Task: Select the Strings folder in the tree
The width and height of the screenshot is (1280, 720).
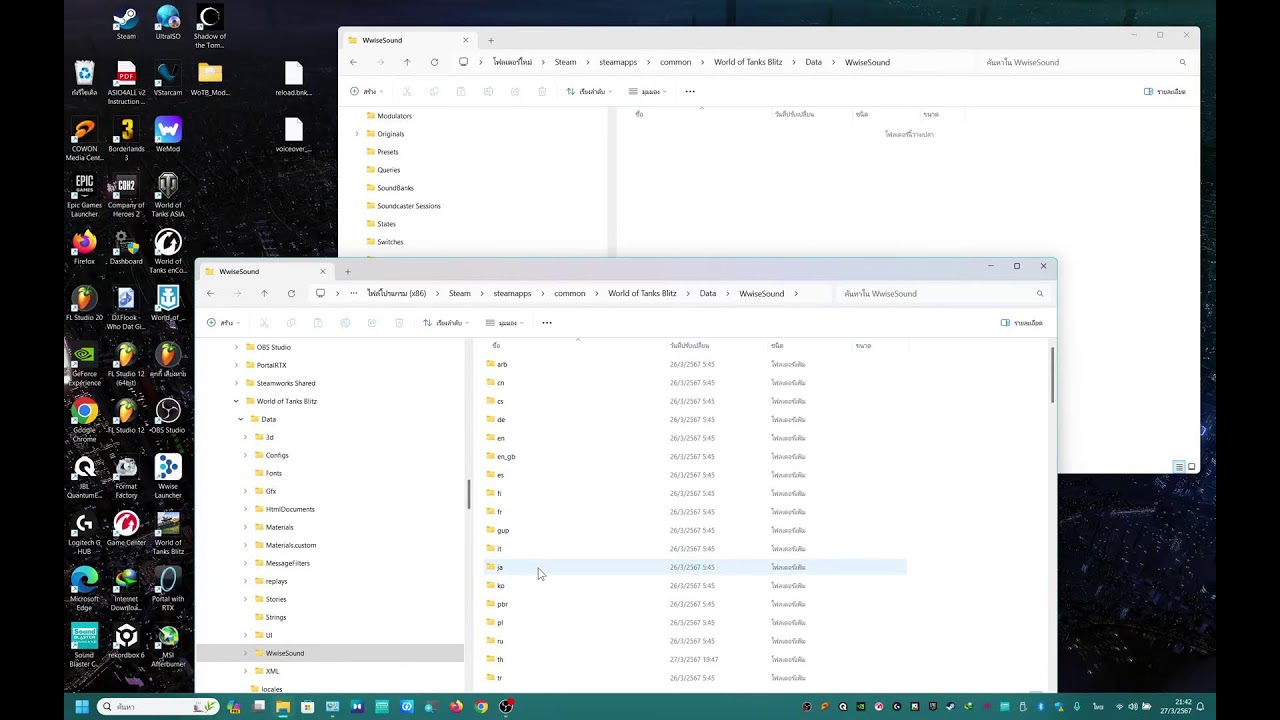Action: (275, 617)
